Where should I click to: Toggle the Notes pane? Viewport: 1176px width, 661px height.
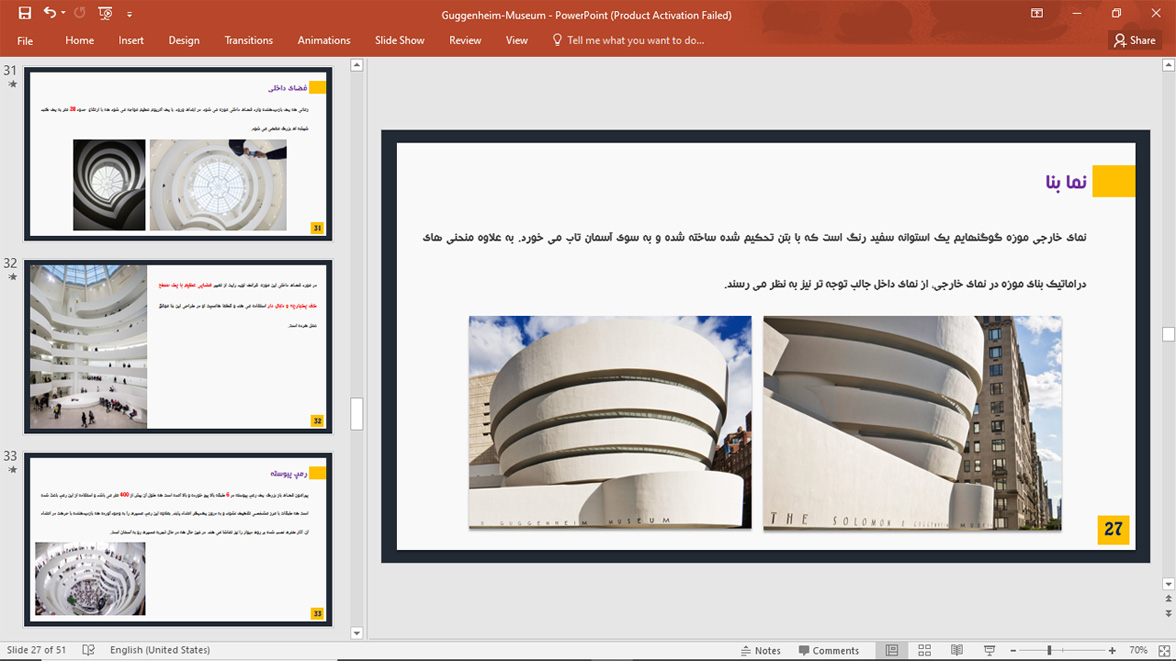(x=760, y=650)
